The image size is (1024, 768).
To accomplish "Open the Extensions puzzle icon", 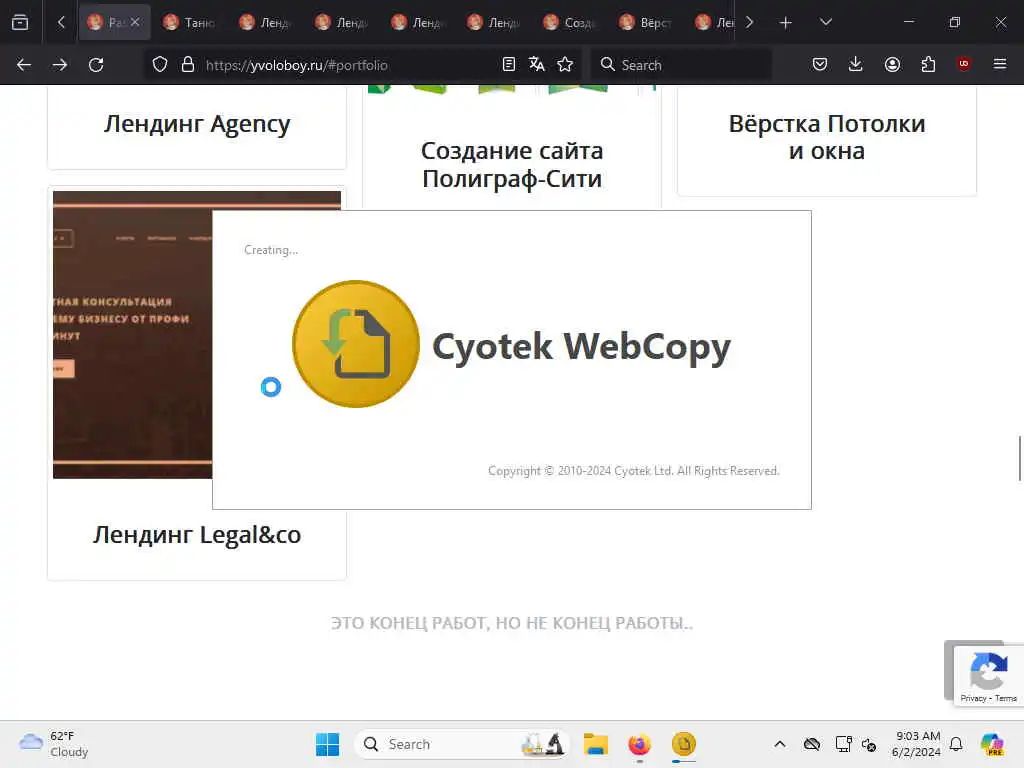I will [x=928, y=64].
